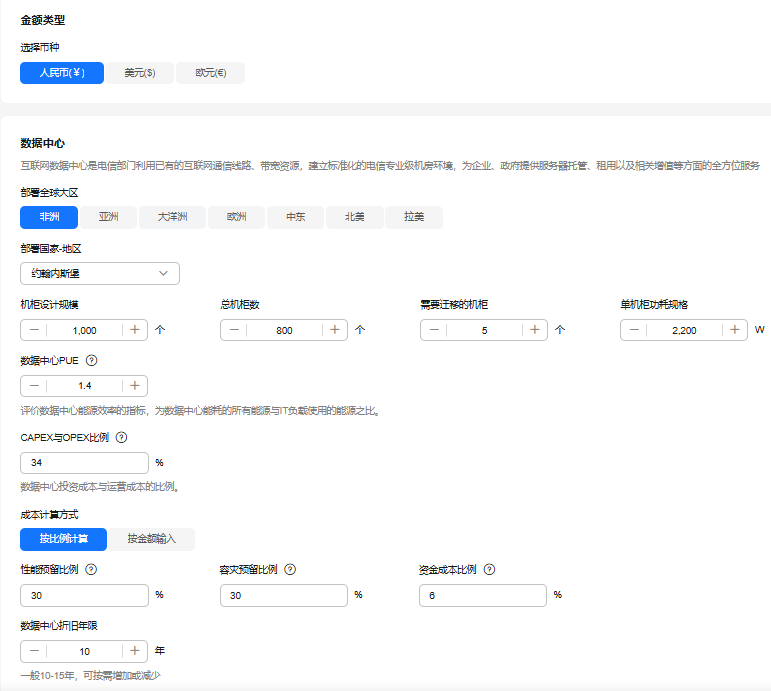This screenshot has width=771, height=691.
Task: Click the 总机柜数 value 800
Action: [284, 330]
